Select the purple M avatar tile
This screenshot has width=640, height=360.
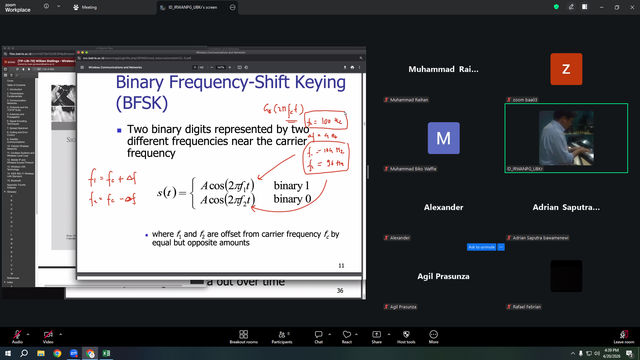coord(444,138)
